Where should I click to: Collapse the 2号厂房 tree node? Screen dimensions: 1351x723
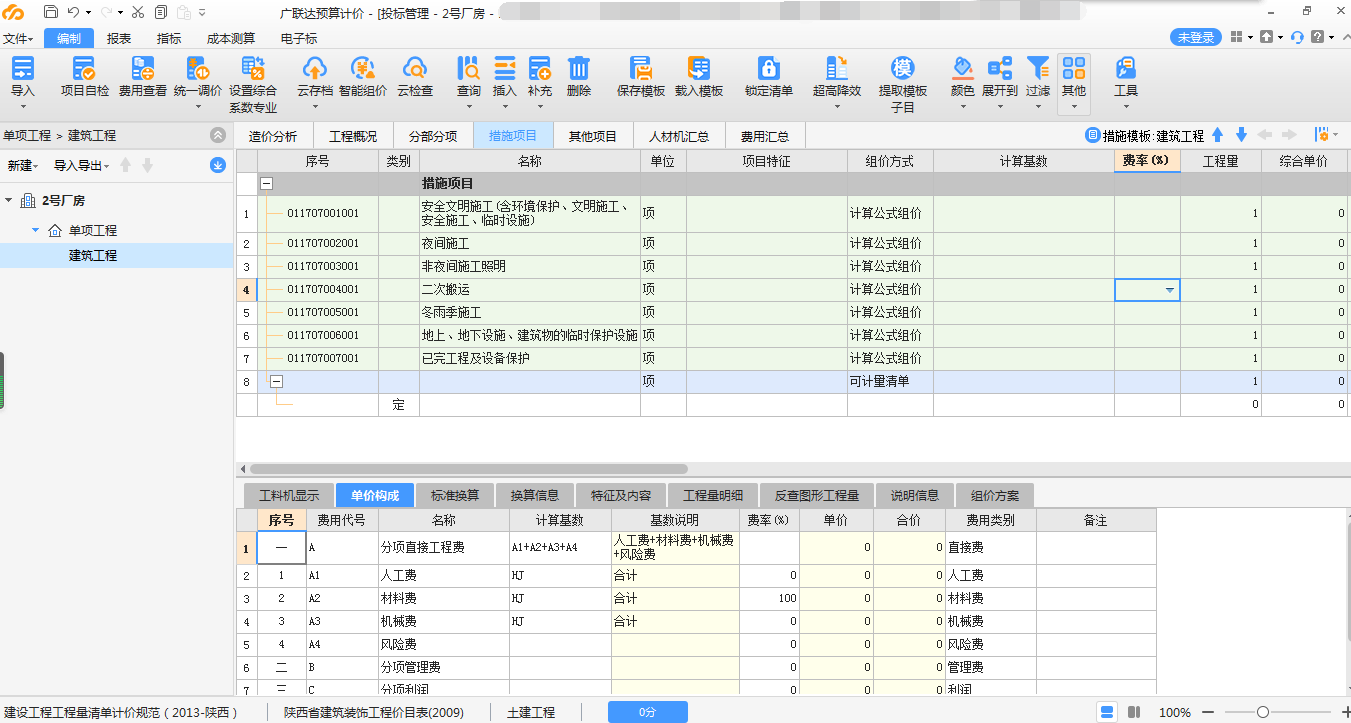pyautogui.click(x=9, y=200)
